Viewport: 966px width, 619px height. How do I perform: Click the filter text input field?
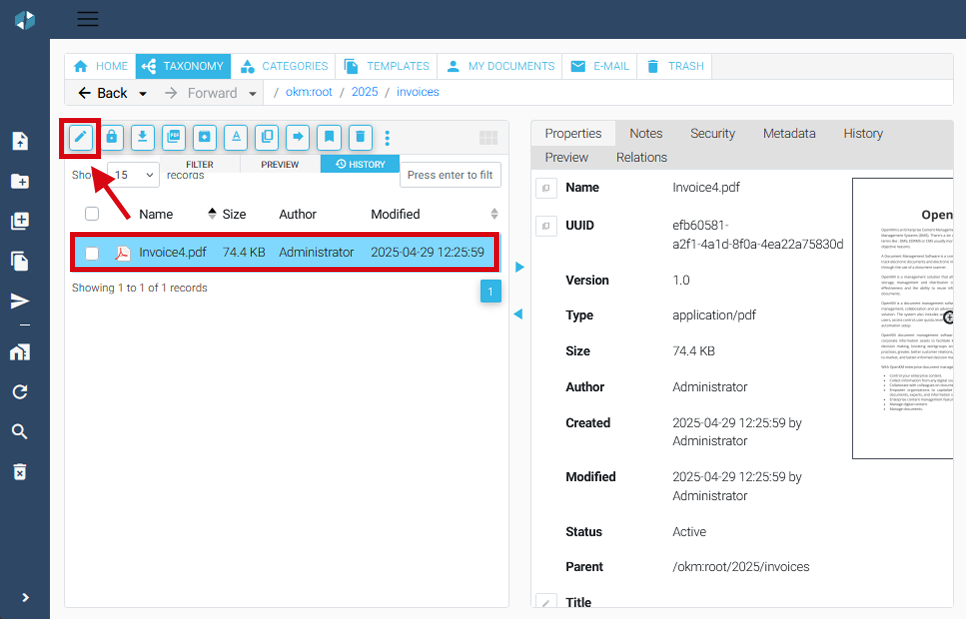(x=450, y=175)
